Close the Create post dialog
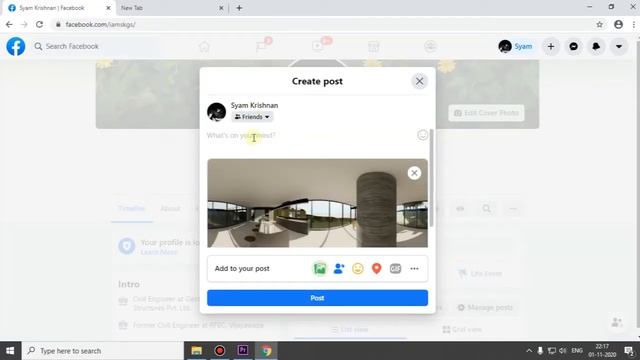The height and width of the screenshot is (360, 640). point(419,81)
